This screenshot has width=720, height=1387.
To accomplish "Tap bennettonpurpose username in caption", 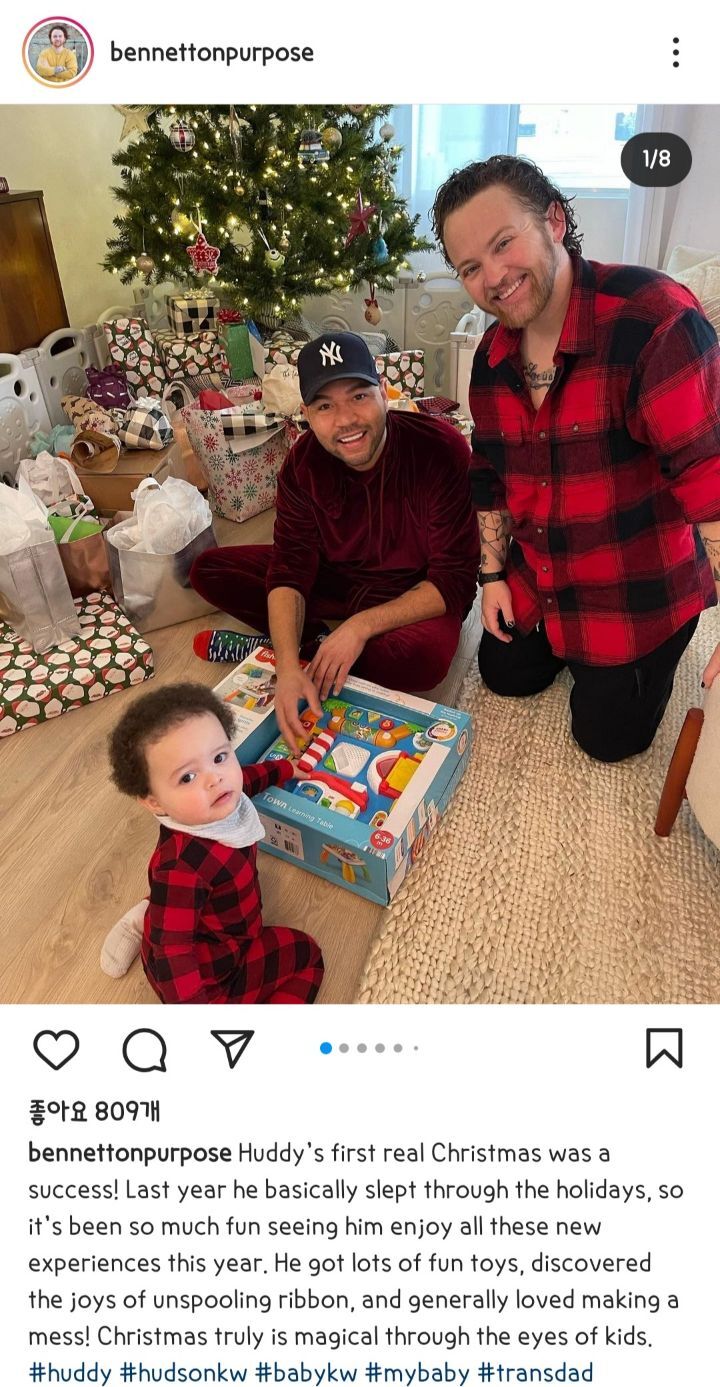I will click(130, 1153).
